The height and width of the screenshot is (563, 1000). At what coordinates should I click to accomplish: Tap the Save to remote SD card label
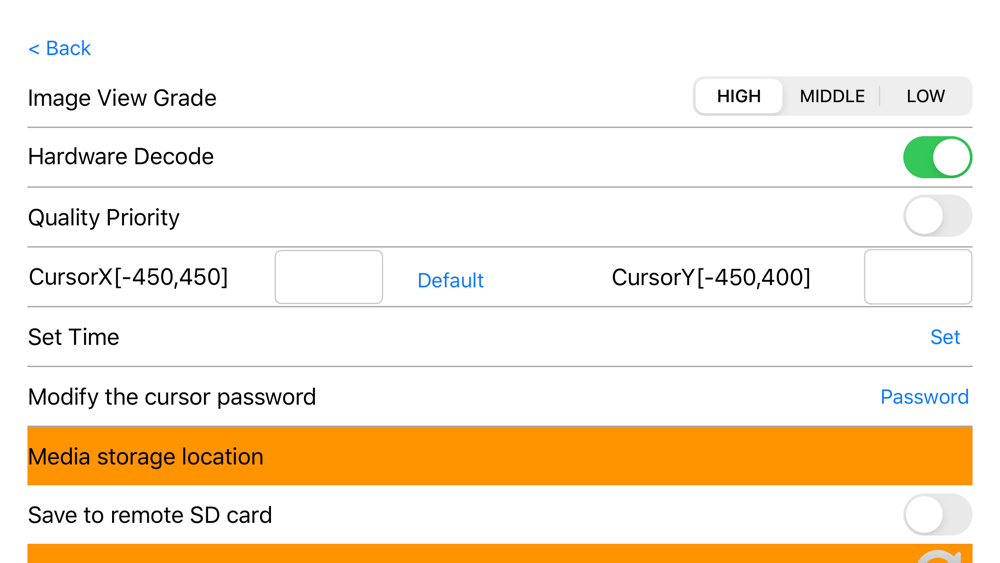[x=150, y=515]
